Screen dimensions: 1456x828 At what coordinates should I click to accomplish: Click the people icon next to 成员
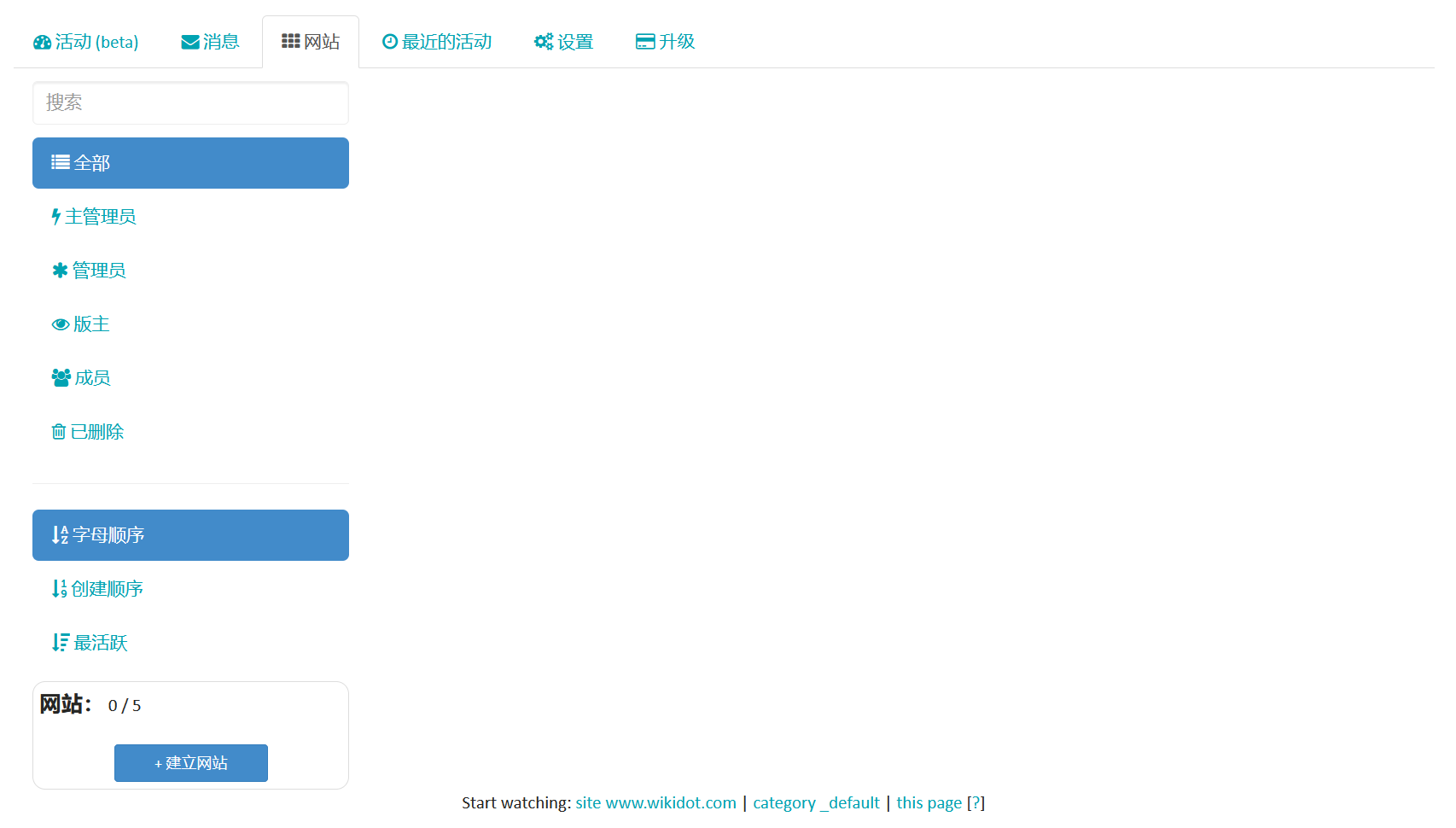pyautogui.click(x=60, y=377)
